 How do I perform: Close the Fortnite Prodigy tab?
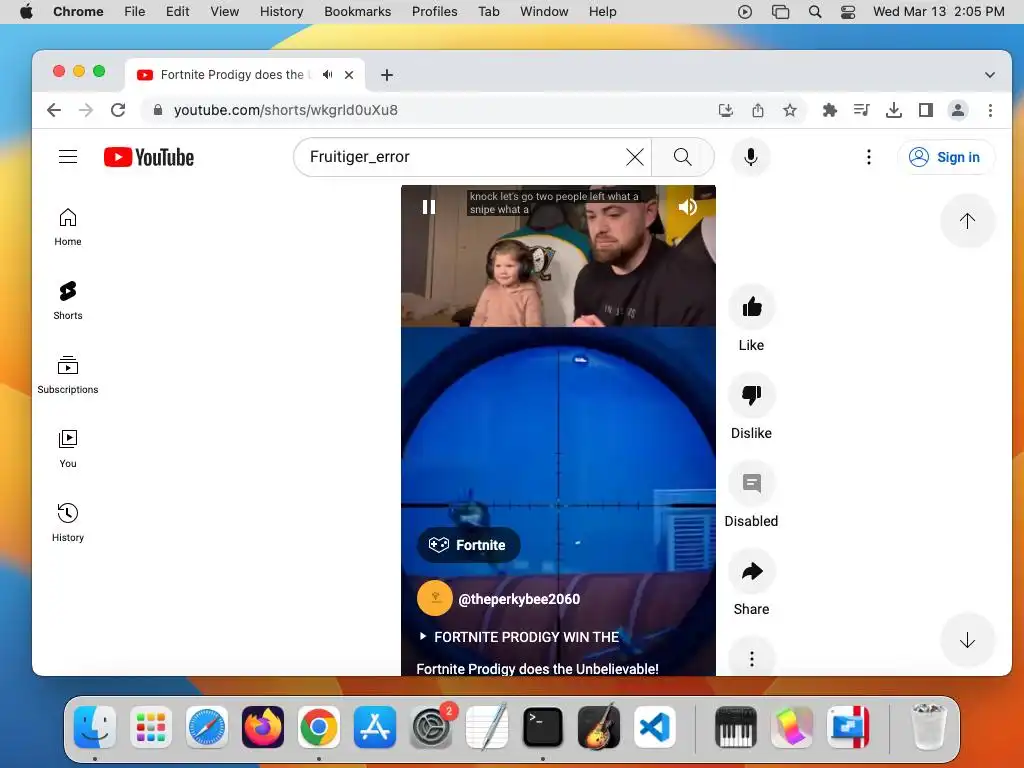tap(349, 74)
